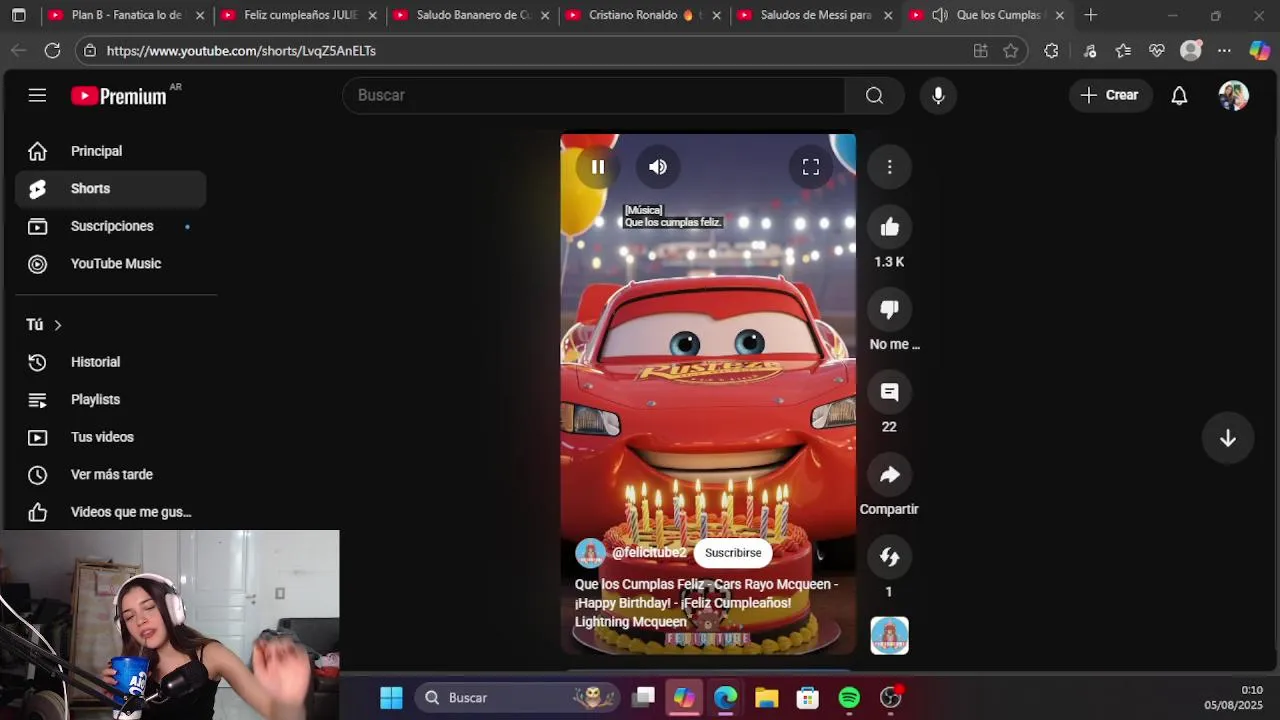Open the media control music note icon

point(1090,51)
